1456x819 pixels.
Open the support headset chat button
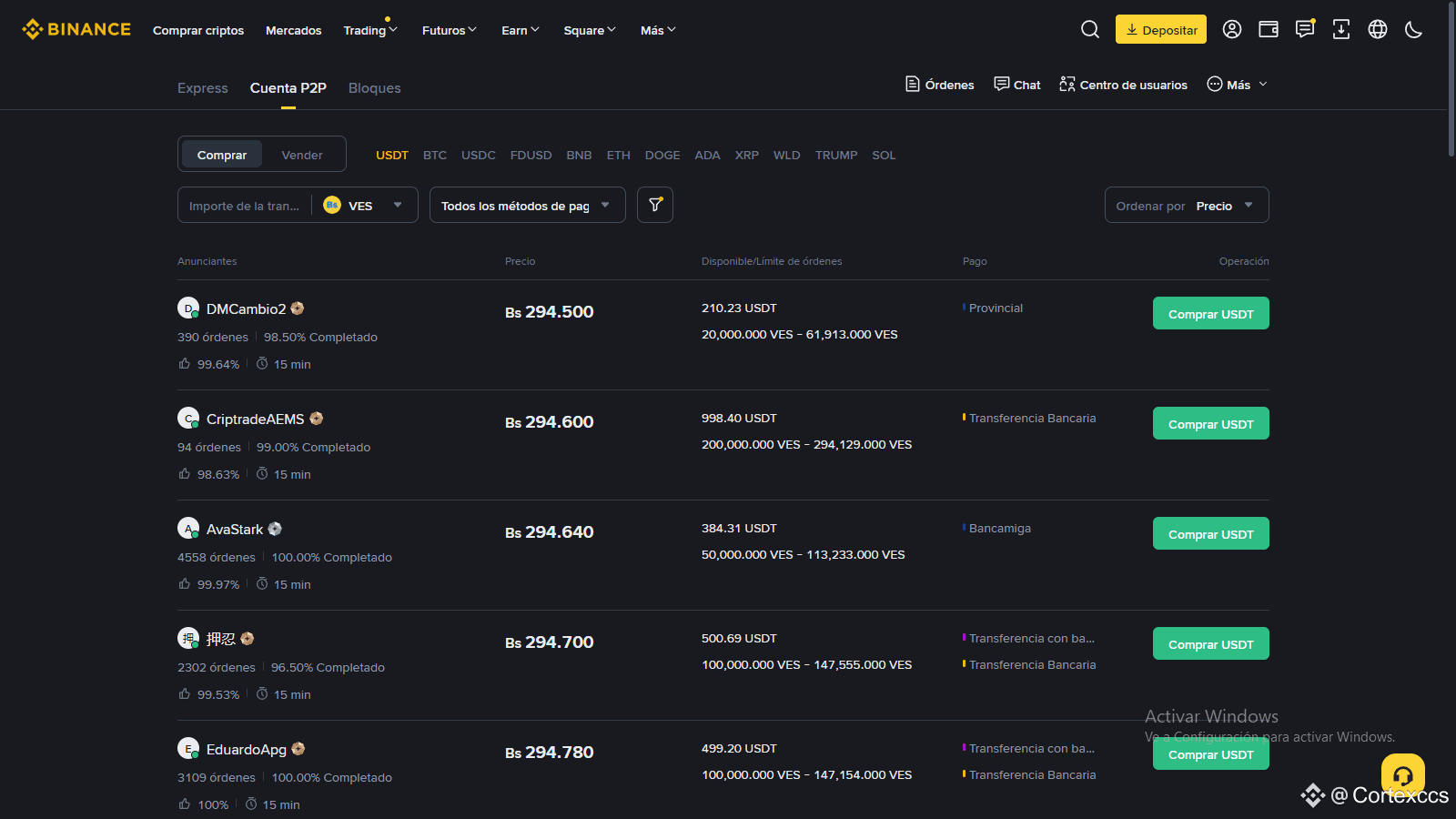[x=1403, y=775]
